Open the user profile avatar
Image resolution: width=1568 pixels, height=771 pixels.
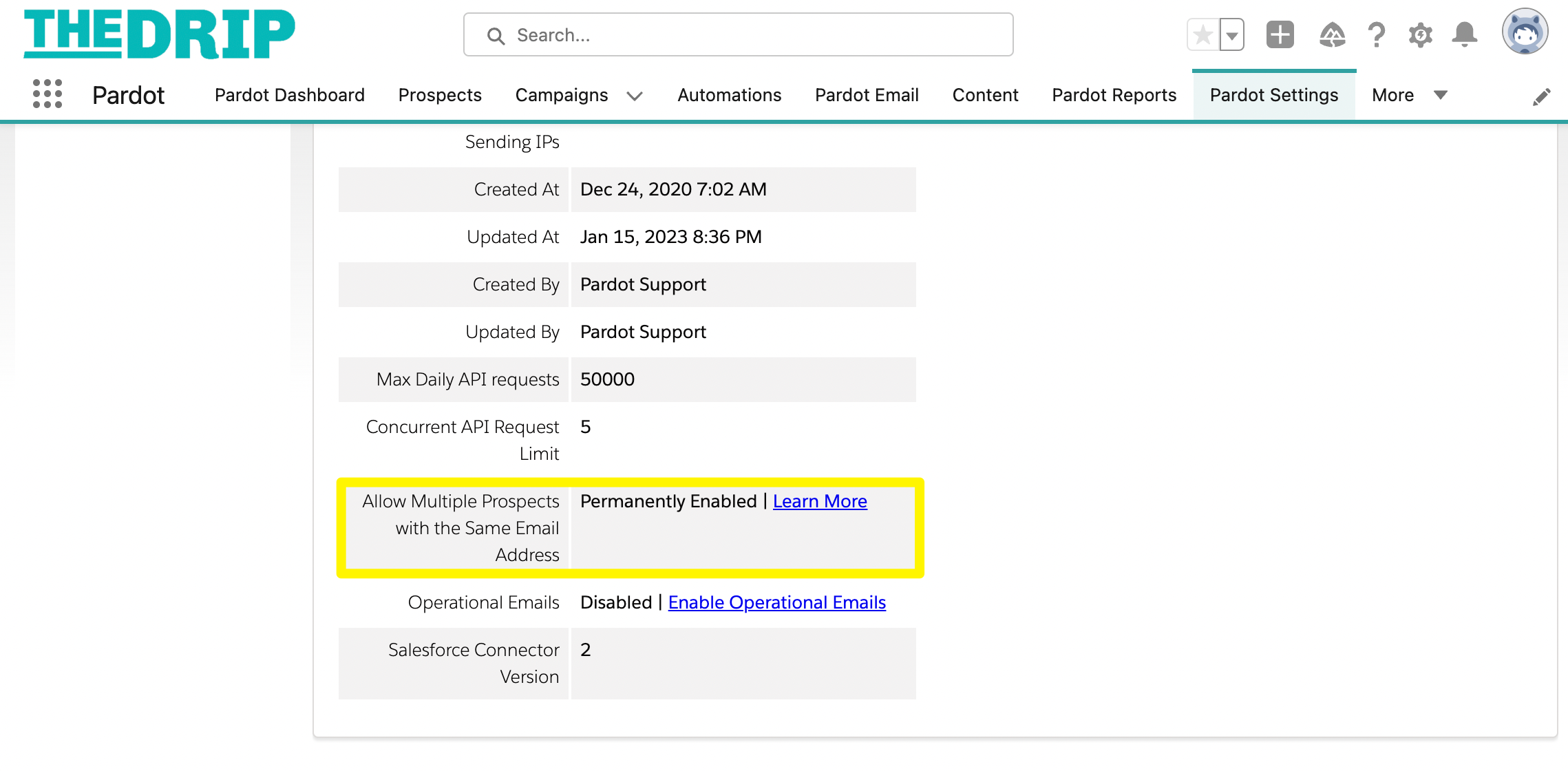1525,32
